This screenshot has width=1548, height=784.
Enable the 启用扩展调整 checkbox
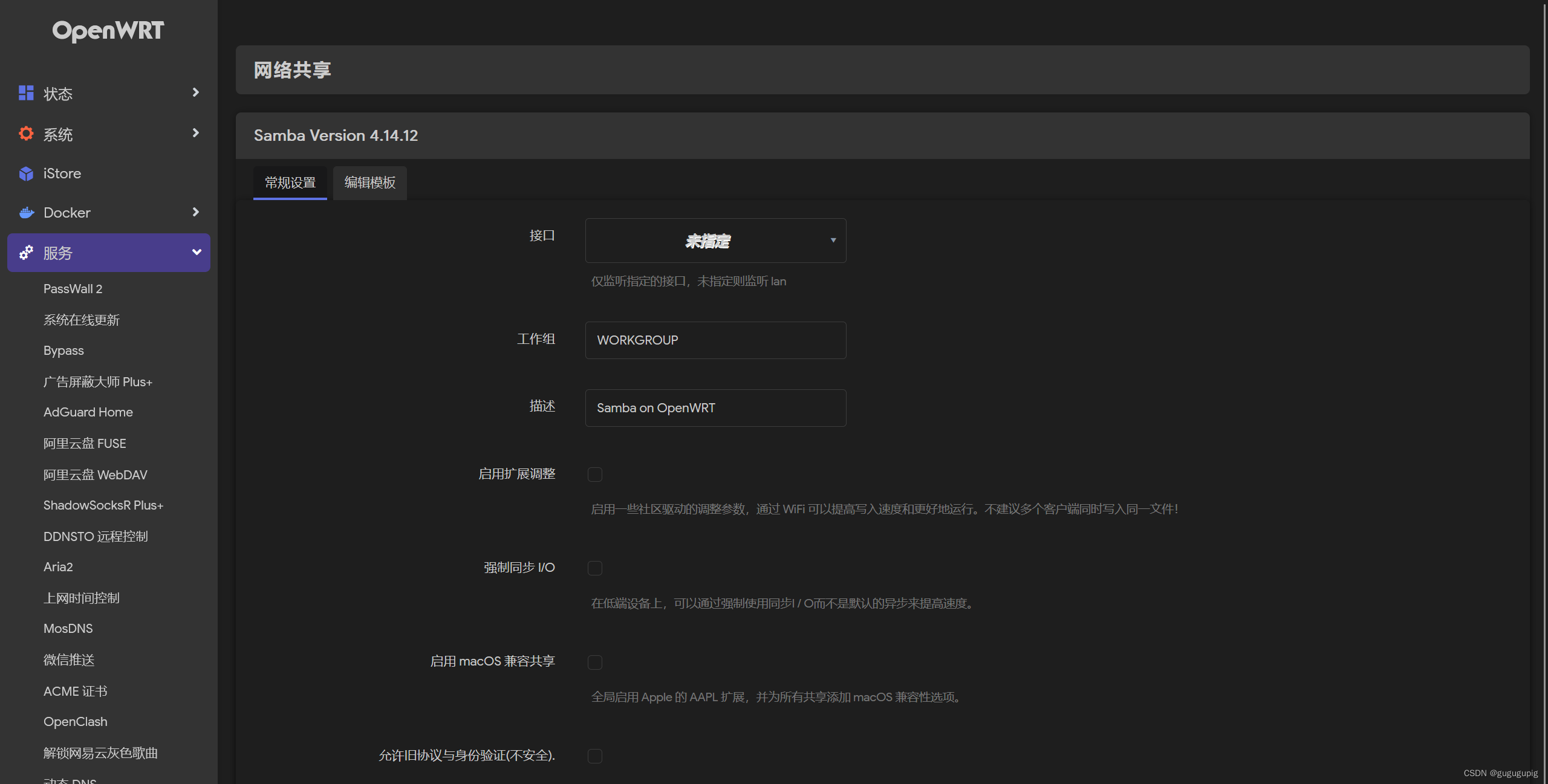coord(595,475)
